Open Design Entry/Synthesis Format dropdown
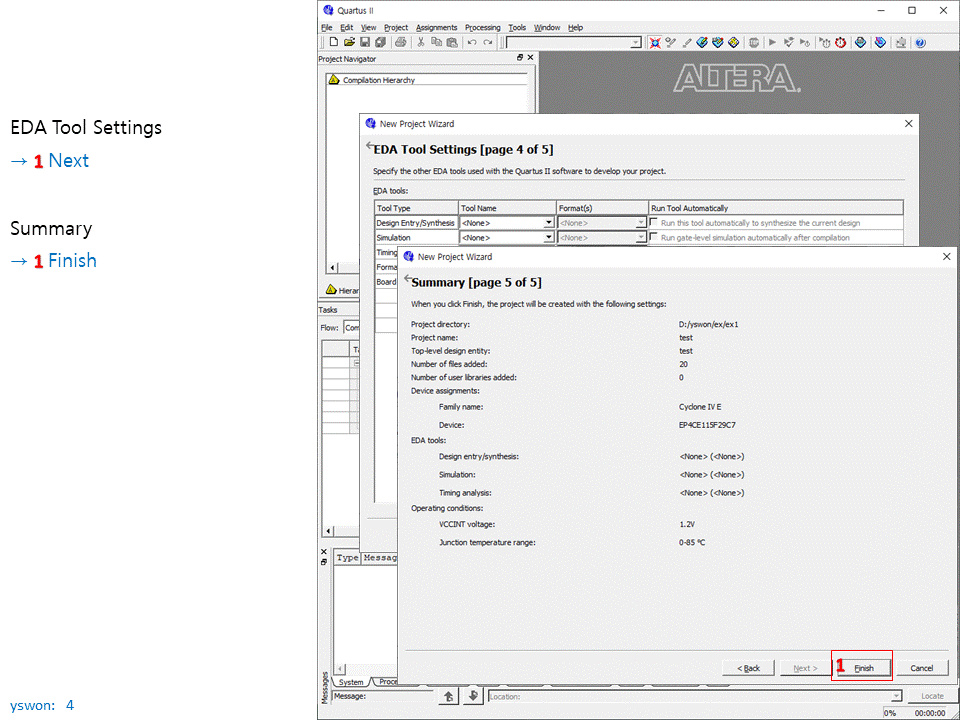 pyautogui.click(x=641, y=223)
